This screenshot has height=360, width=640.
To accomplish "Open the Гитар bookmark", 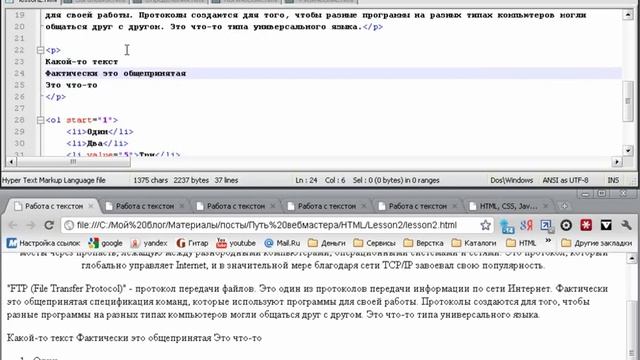I will tap(192, 243).
